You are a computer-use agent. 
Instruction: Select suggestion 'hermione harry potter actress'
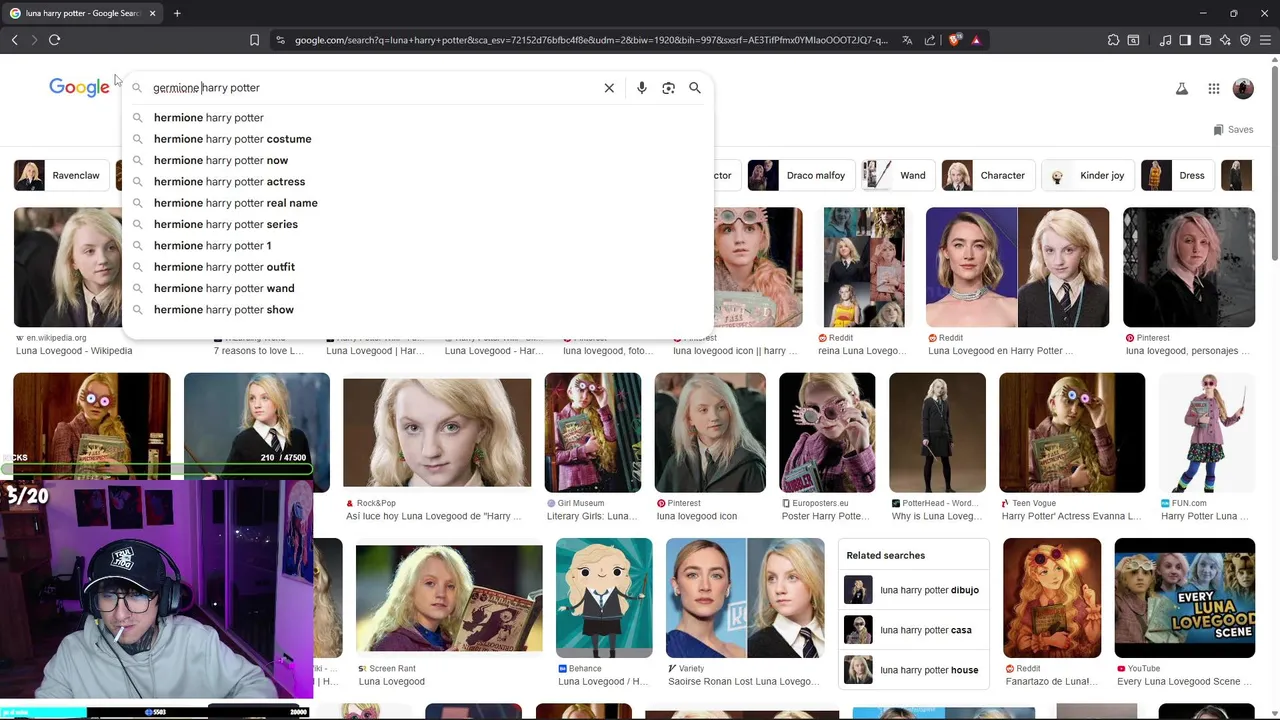click(x=418, y=182)
